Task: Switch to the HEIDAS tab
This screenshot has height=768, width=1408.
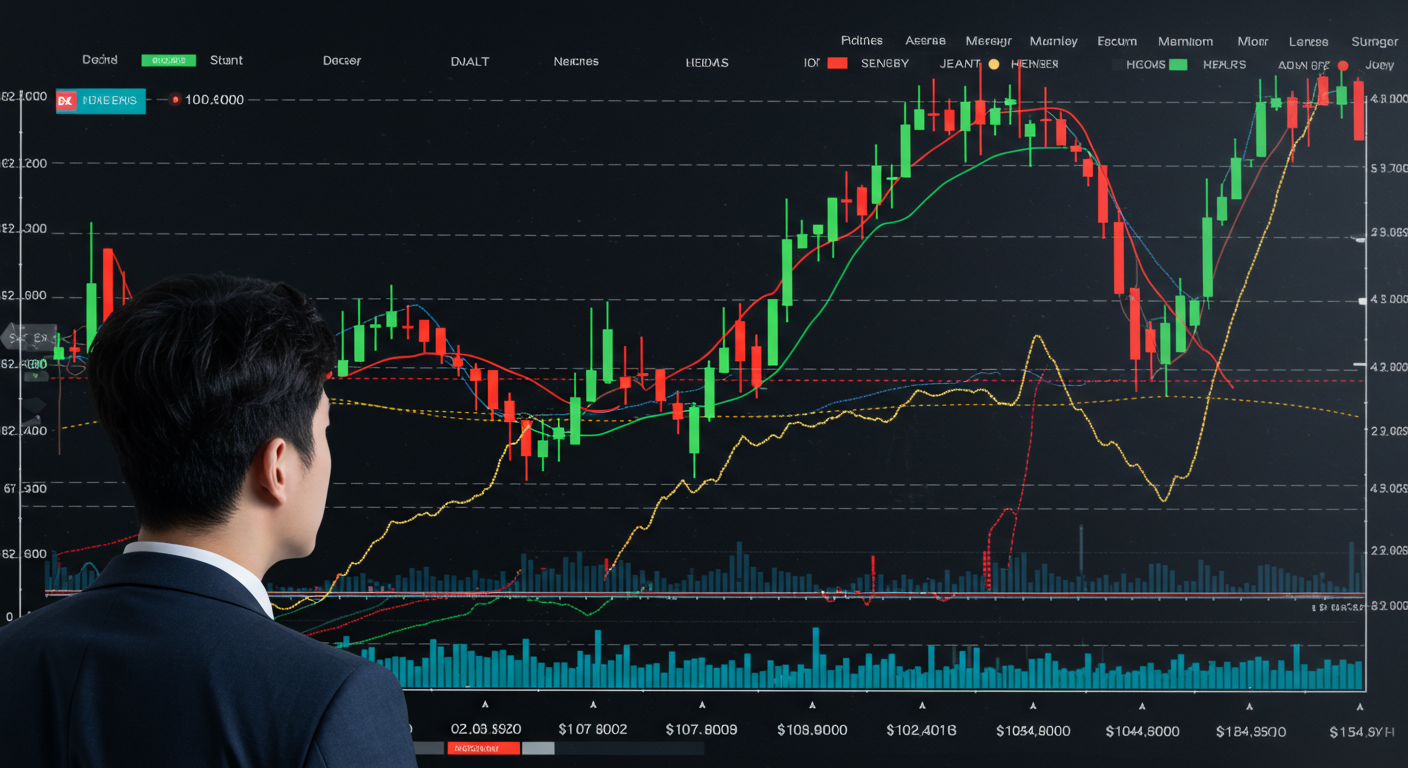Action: pyautogui.click(x=707, y=63)
